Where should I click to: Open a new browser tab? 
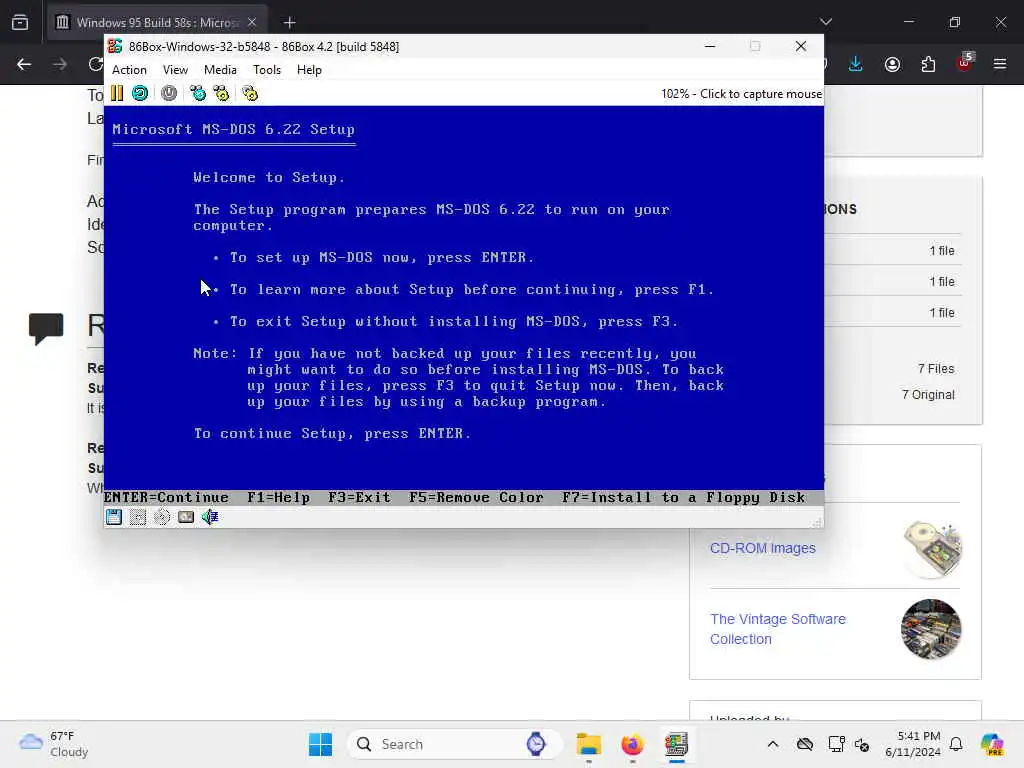(x=289, y=22)
